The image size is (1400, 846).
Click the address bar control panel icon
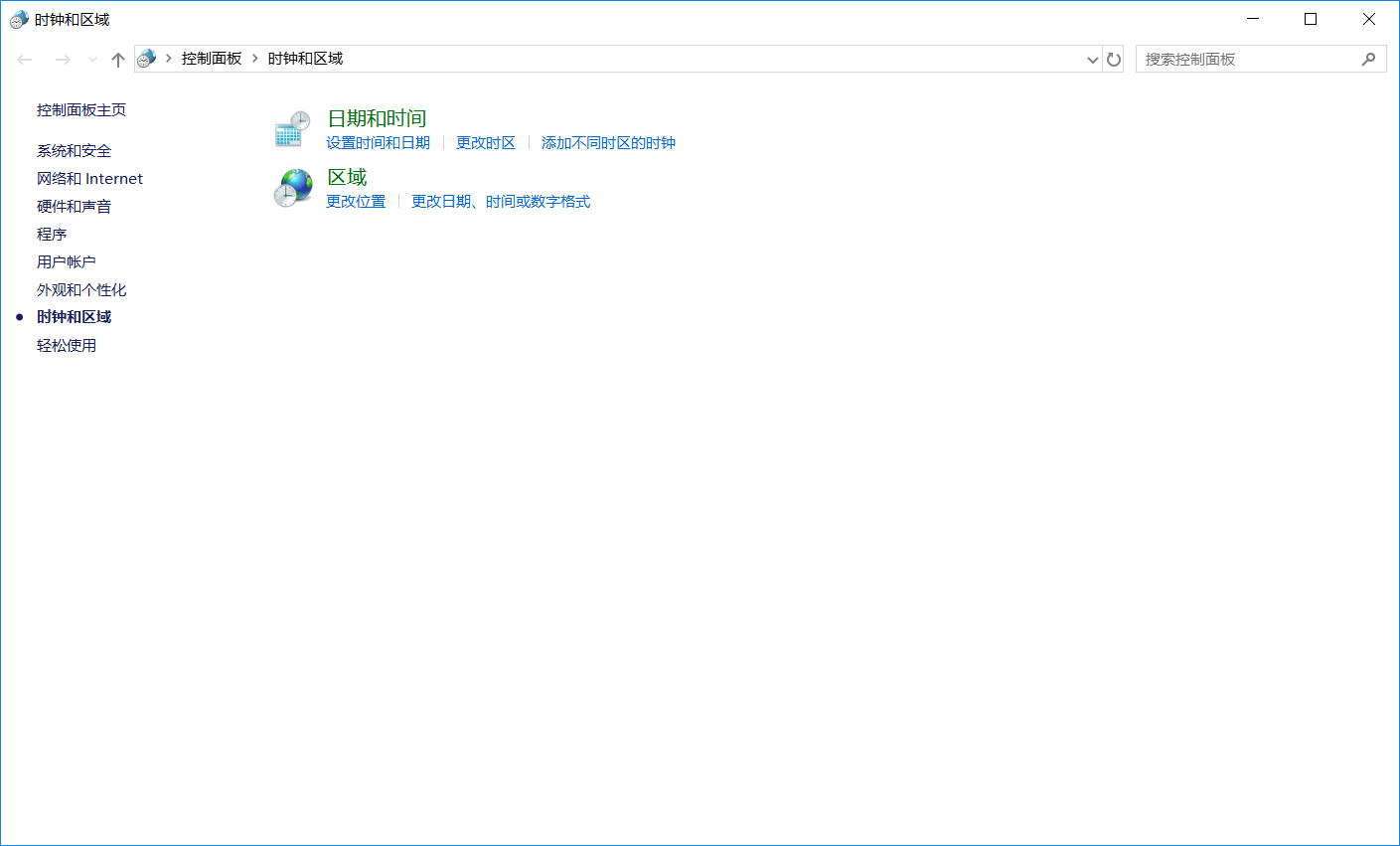(x=147, y=59)
